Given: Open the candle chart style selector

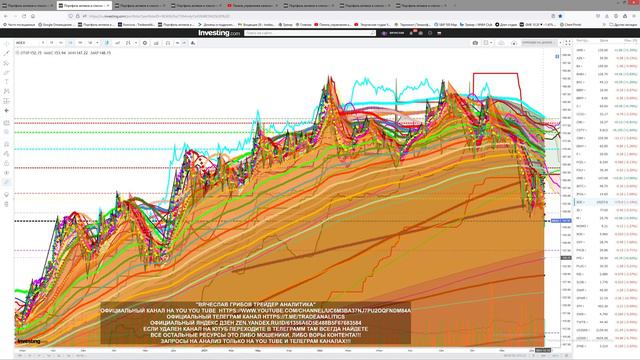Looking at the screenshot, I should coord(107,43).
